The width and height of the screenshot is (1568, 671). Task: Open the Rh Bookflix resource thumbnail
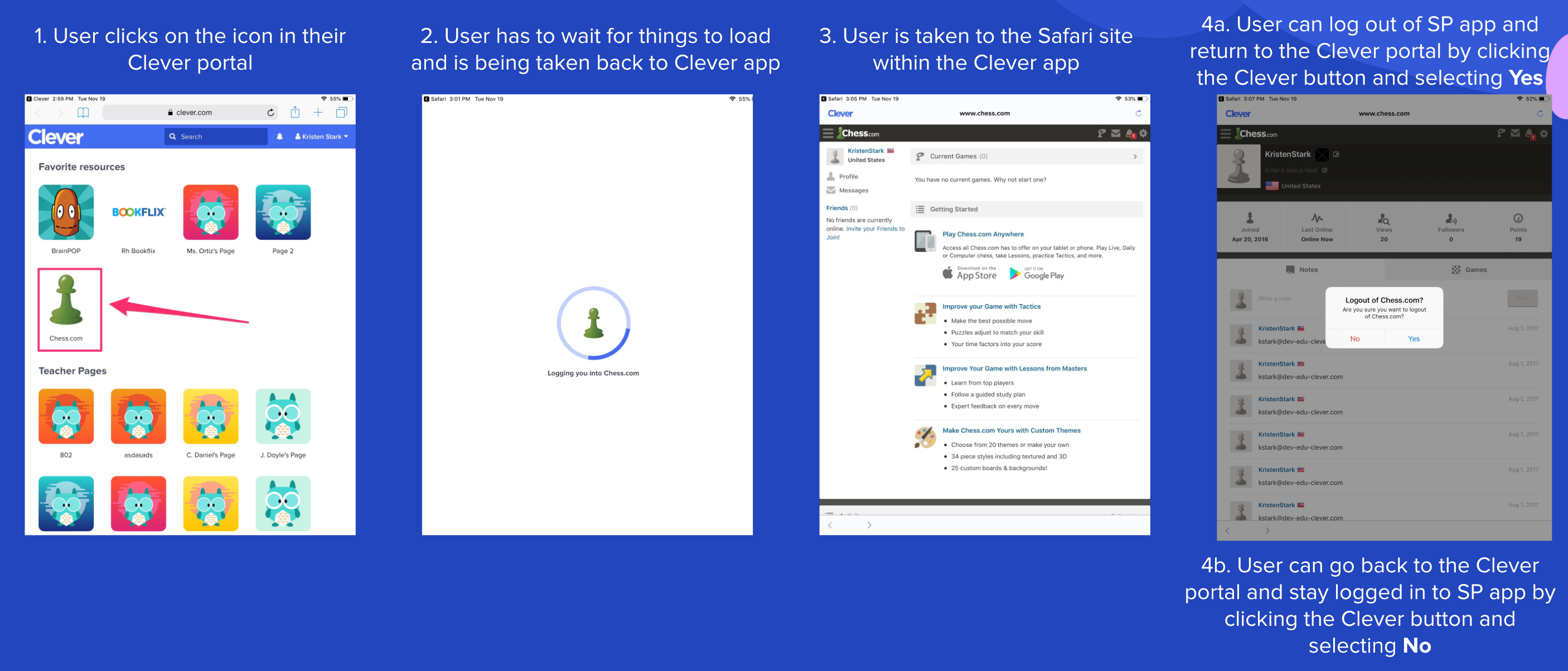click(139, 212)
